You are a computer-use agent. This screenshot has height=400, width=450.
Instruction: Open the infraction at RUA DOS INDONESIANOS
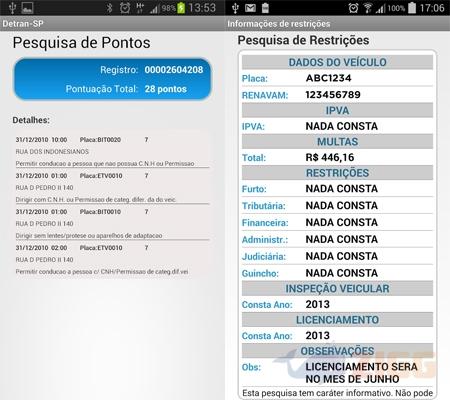point(112,152)
